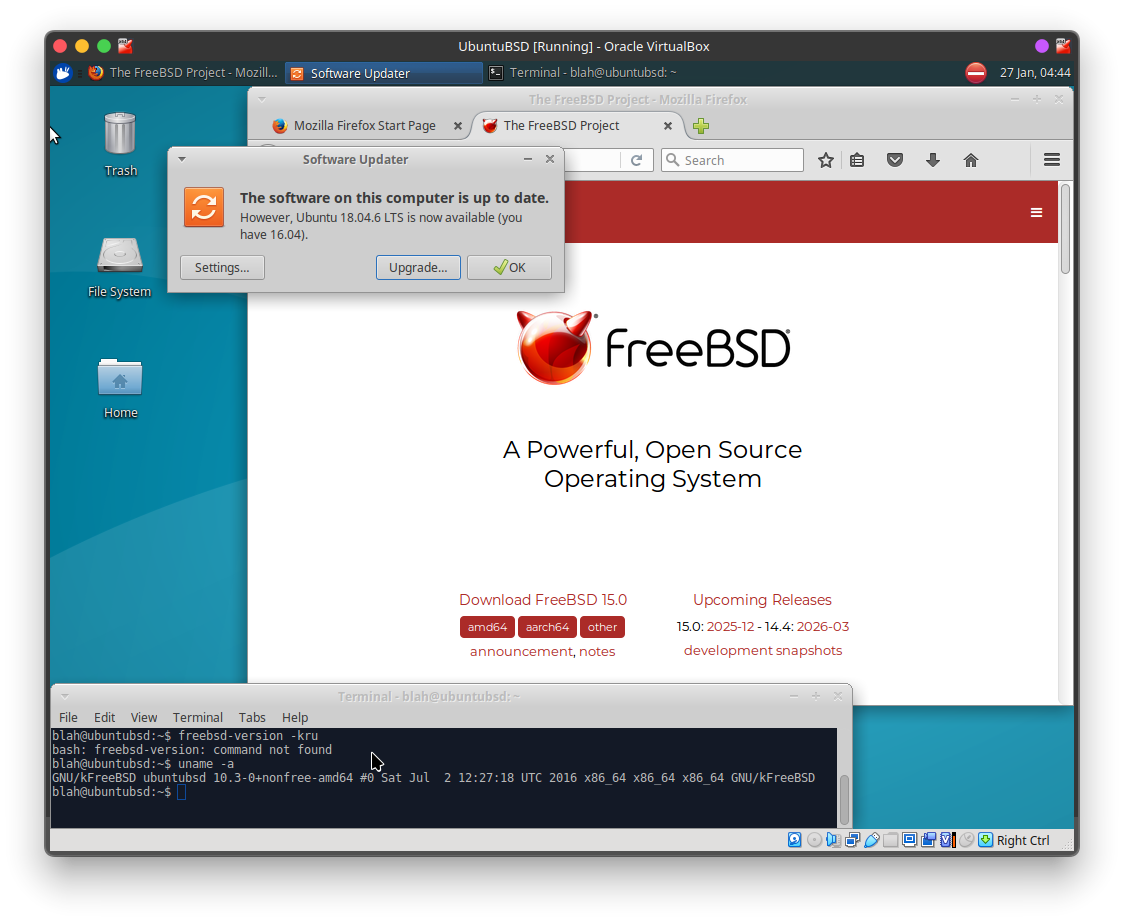Reload the page in Firefox
This screenshot has width=1124, height=922.
click(636, 160)
